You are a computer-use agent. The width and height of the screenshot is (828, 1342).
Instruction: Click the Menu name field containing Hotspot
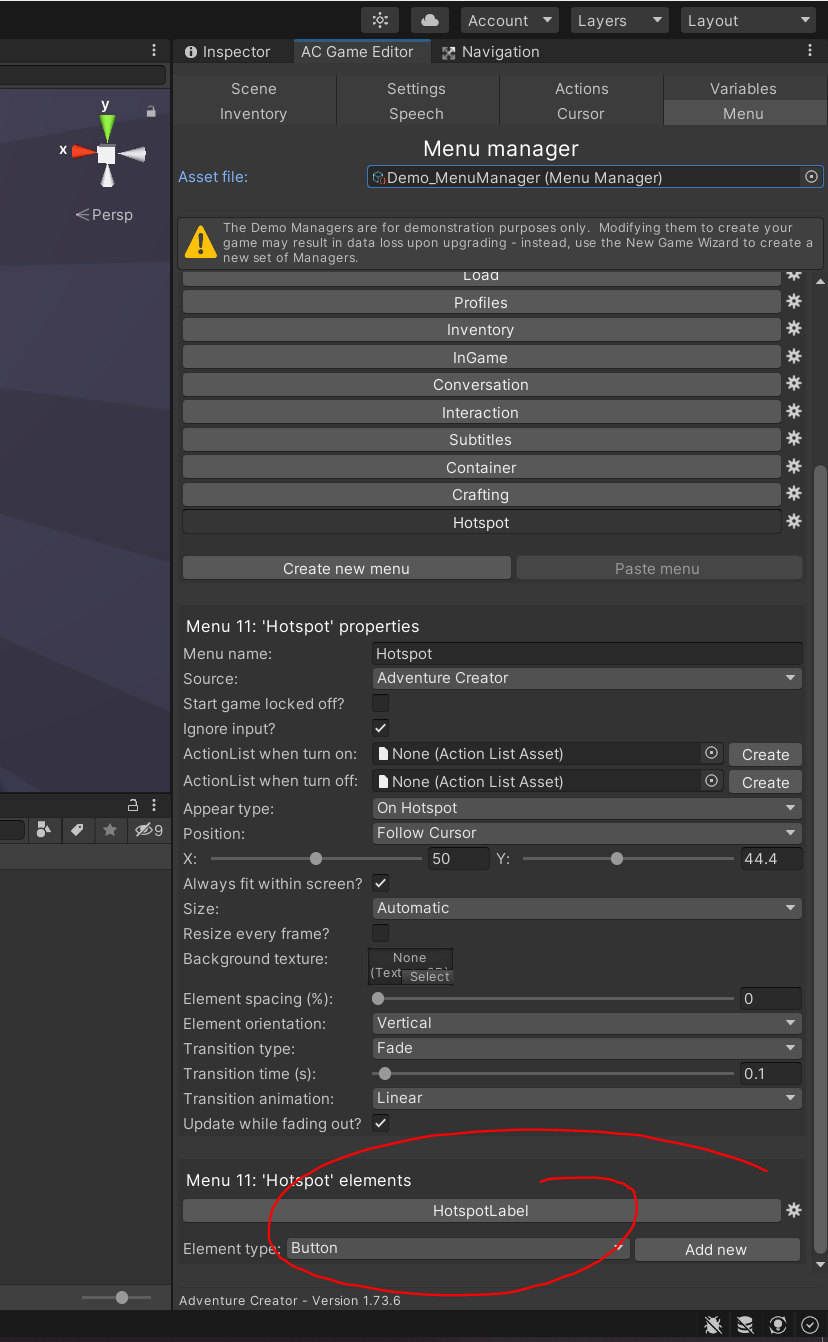tap(587, 654)
